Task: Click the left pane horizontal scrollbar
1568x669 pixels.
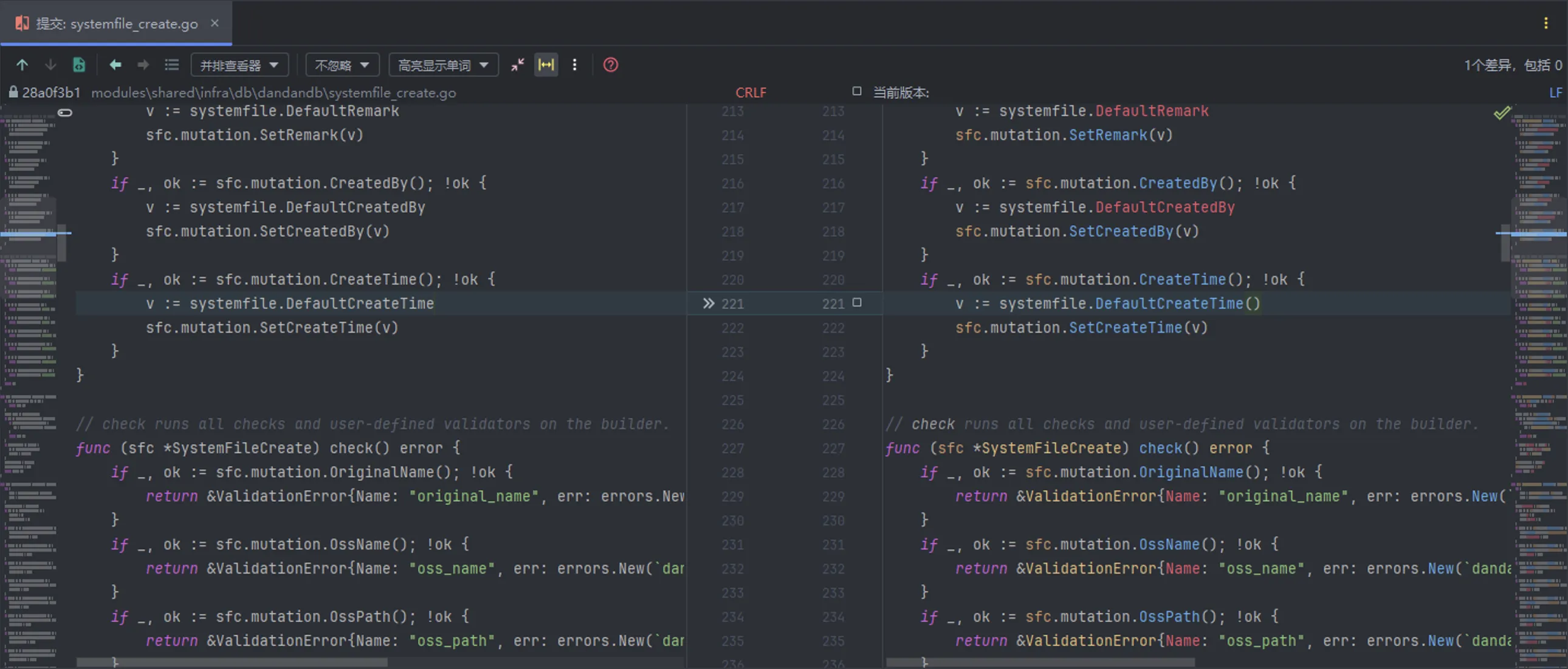Action: click(232, 662)
